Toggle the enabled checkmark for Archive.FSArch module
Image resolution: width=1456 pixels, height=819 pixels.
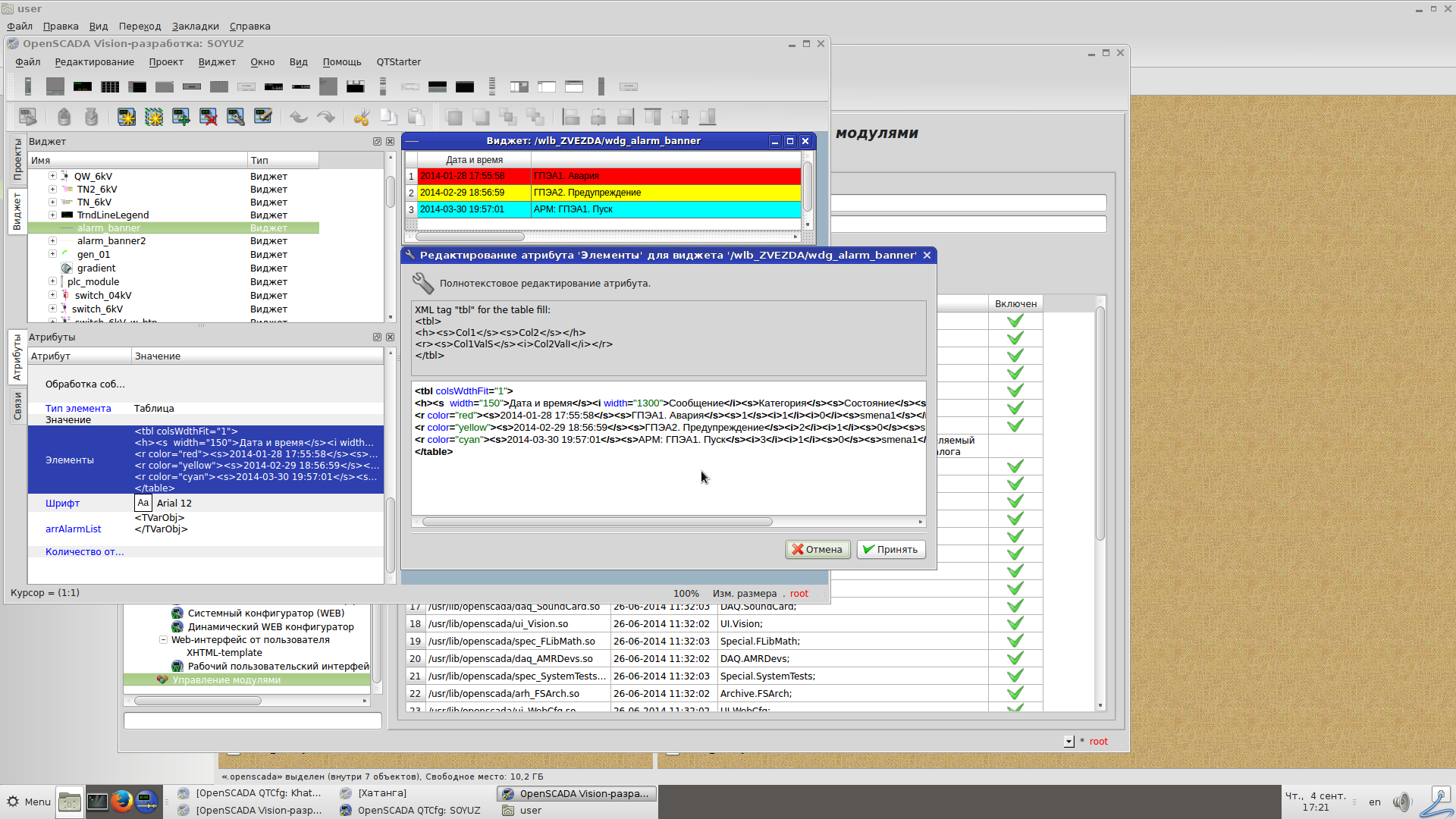[x=1015, y=693]
